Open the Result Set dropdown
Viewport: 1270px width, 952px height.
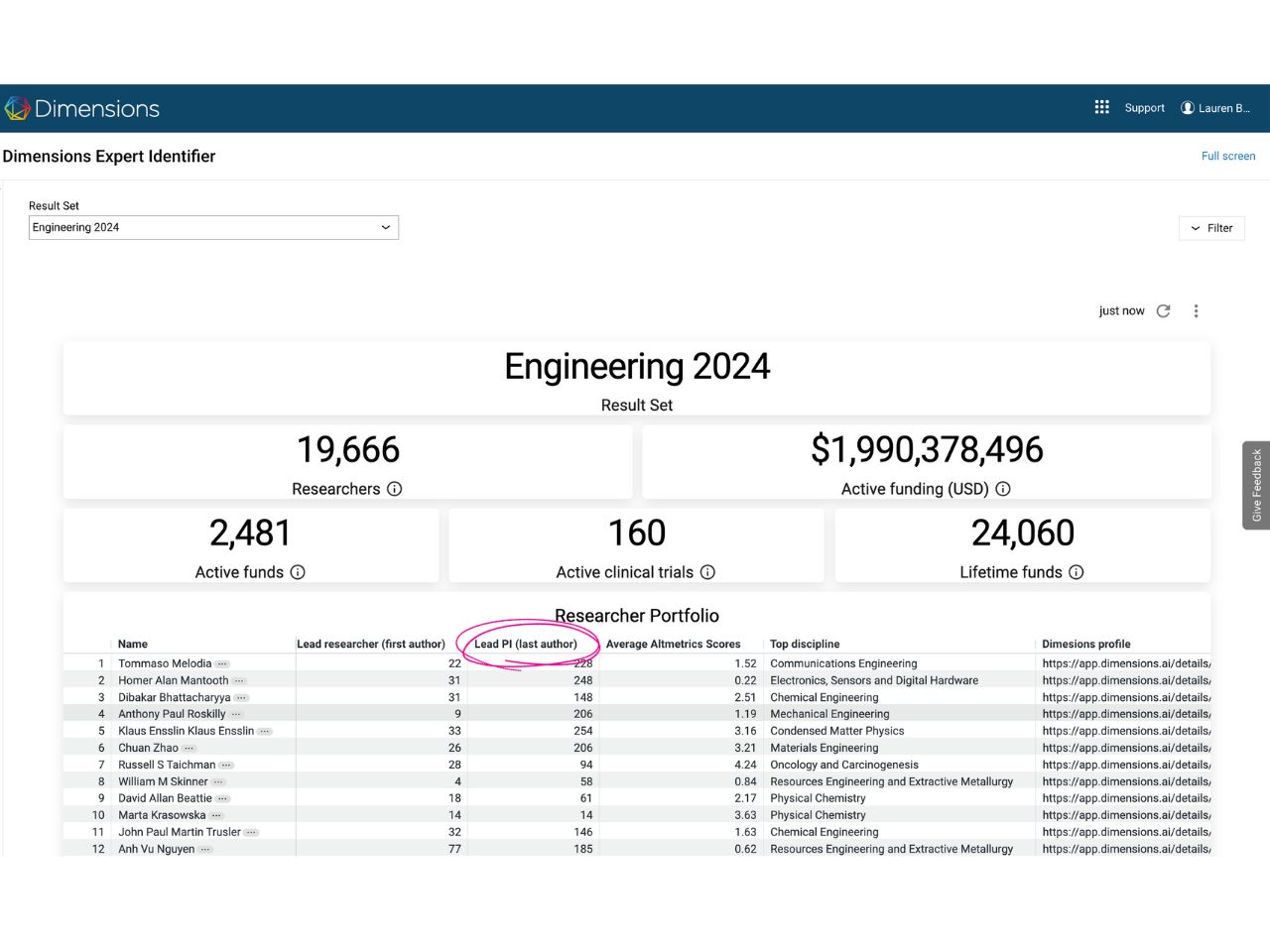coord(213,228)
